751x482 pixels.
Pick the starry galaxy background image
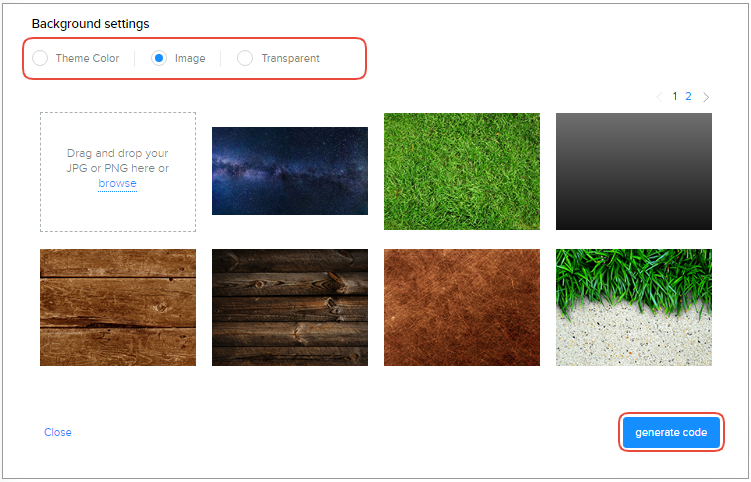pos(290,171)
